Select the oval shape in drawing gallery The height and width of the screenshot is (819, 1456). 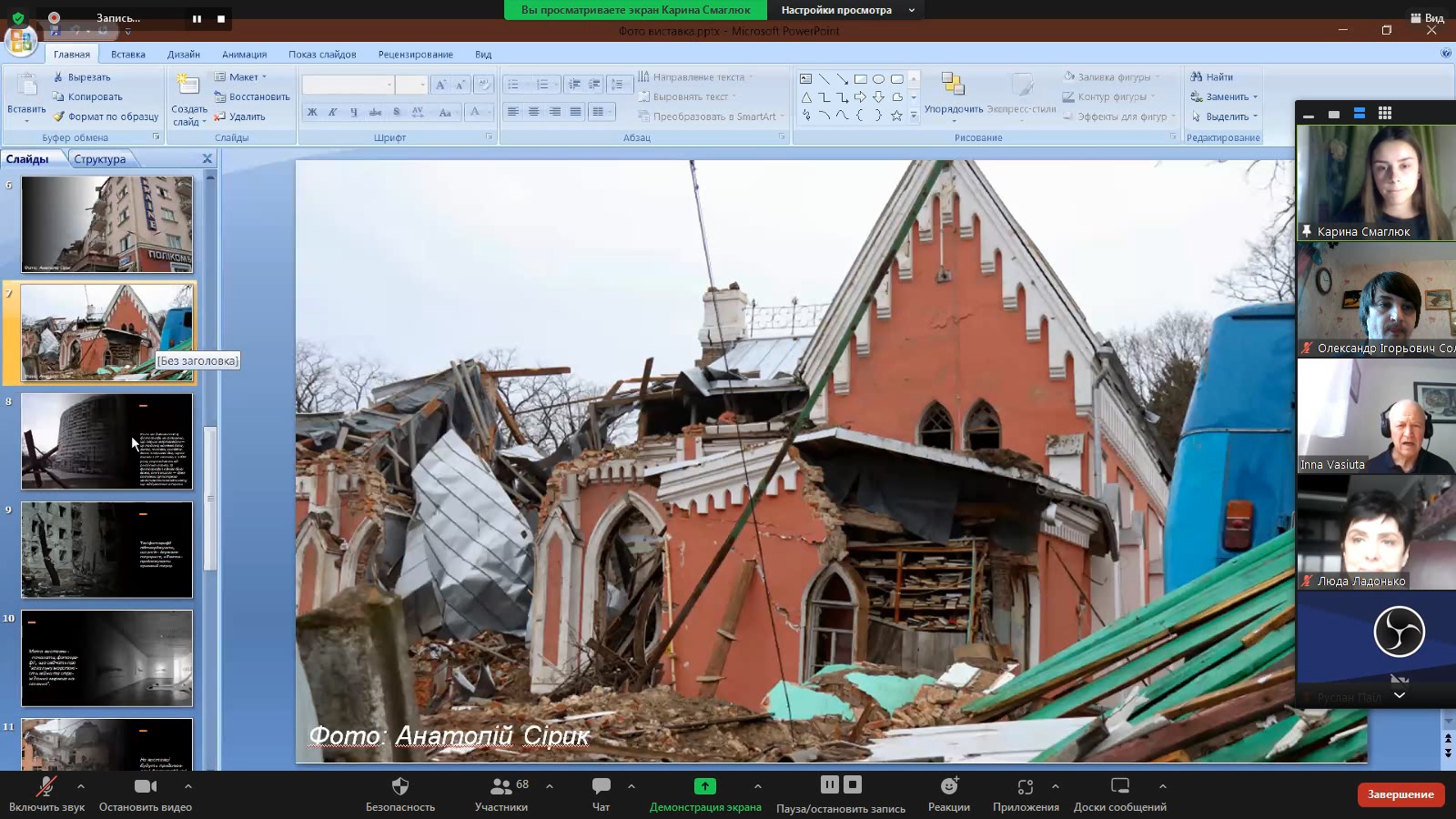tap(878, 79)
